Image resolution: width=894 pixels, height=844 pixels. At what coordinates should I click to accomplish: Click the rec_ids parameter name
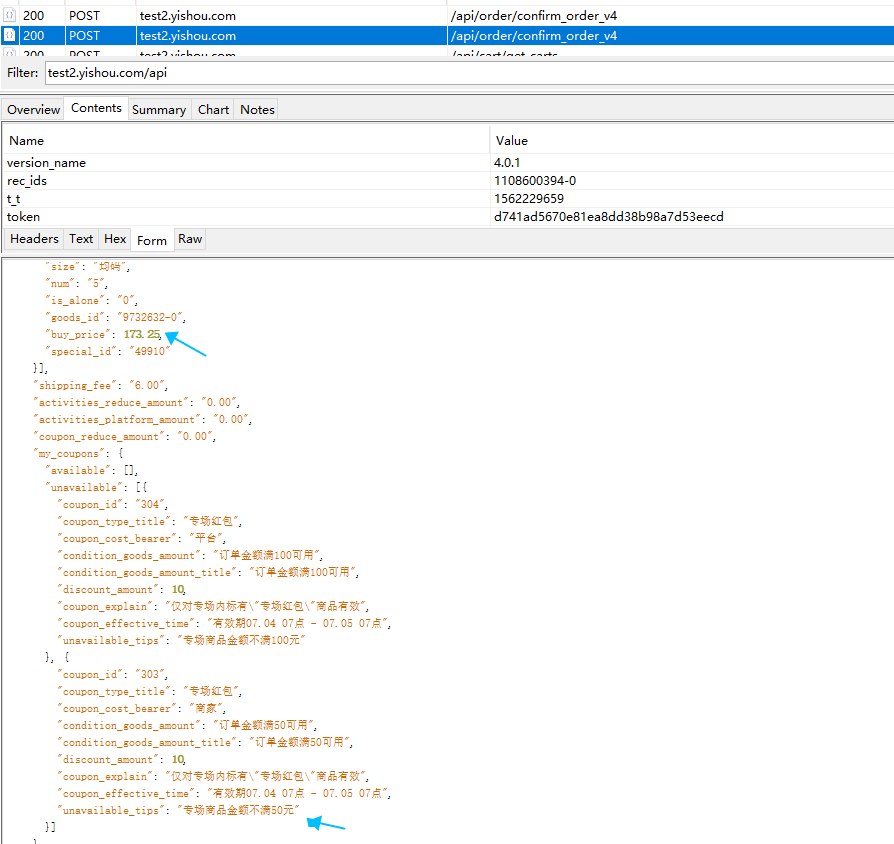(x=27, y=181)
